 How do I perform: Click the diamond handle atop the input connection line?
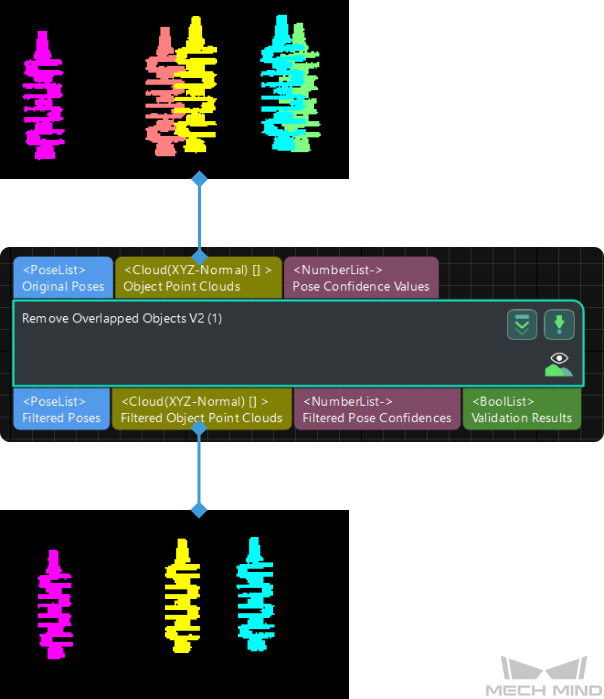pyautogui.click(x=199, y=179)
